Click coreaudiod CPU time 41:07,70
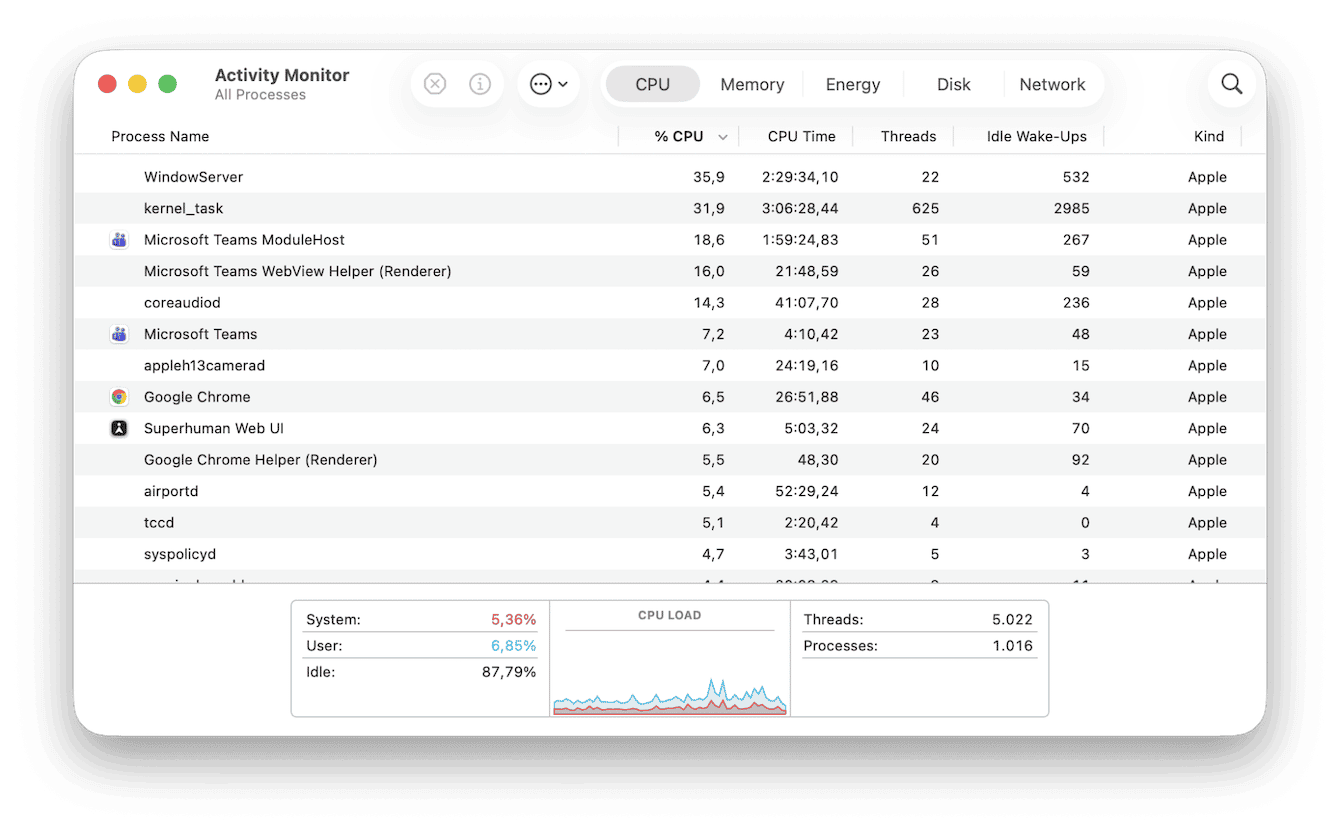Image resolution: width=1340 pixels, height=833 pixels. (x=806, y=303)
